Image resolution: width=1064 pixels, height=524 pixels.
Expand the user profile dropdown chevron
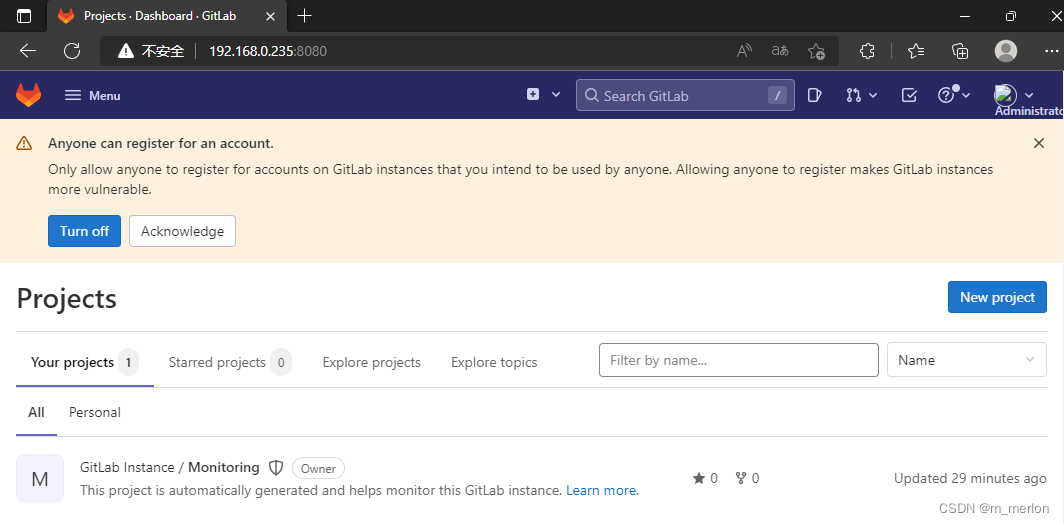(x=1029, y=96)
